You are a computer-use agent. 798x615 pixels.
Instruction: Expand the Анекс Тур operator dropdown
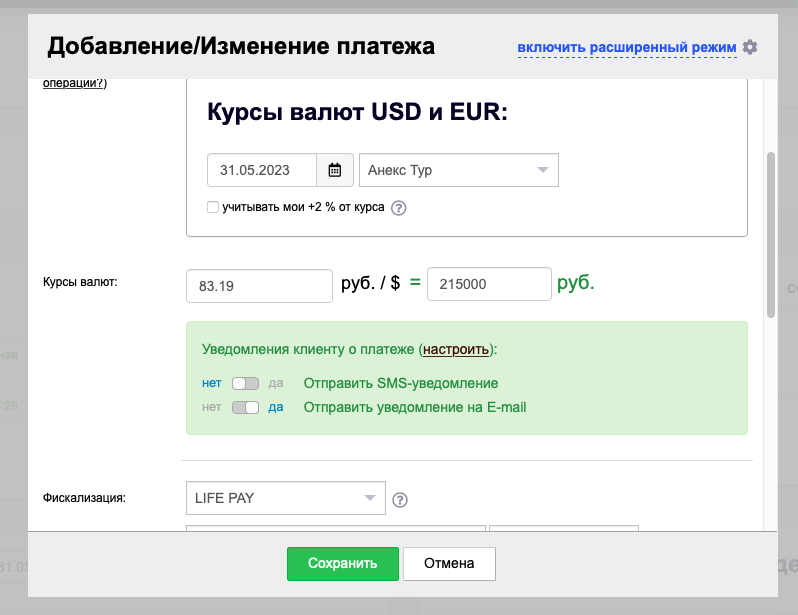coord(459,170)
